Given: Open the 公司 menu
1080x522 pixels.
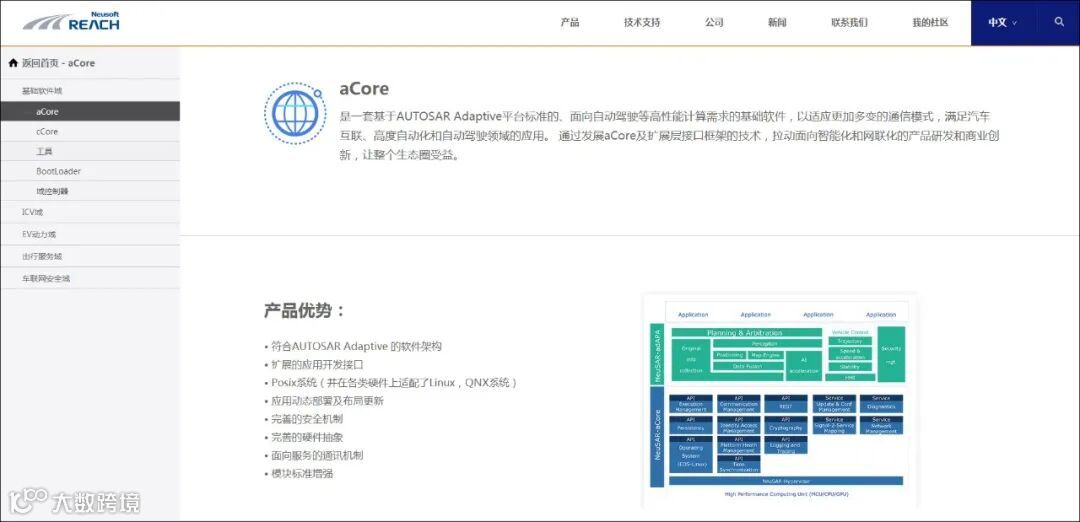Looking at the screenshot, I should 714,23.
